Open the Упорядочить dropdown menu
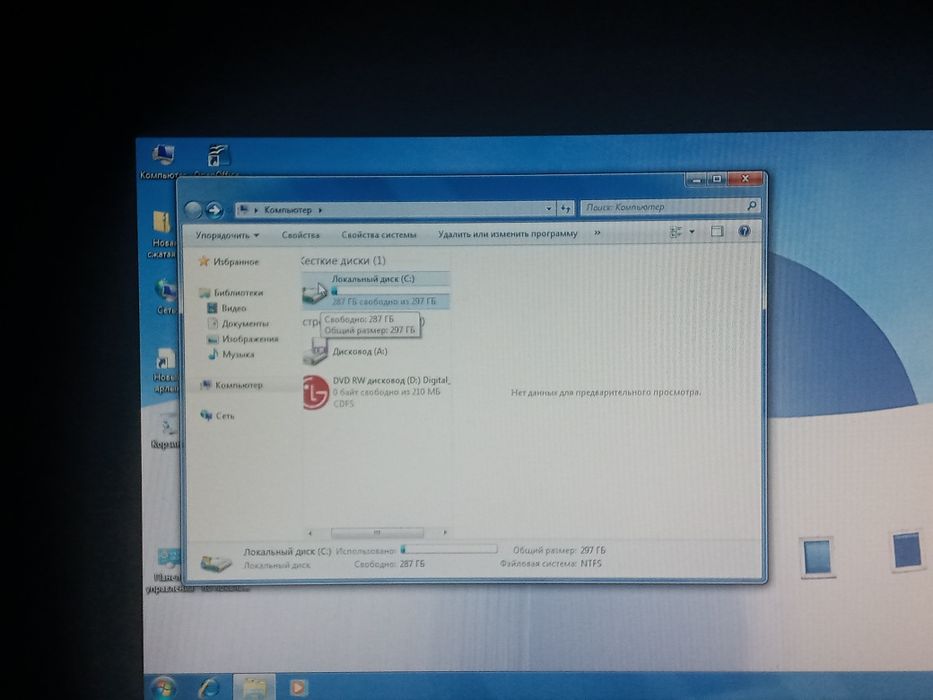Screen dimensions: 933x700 227,235
